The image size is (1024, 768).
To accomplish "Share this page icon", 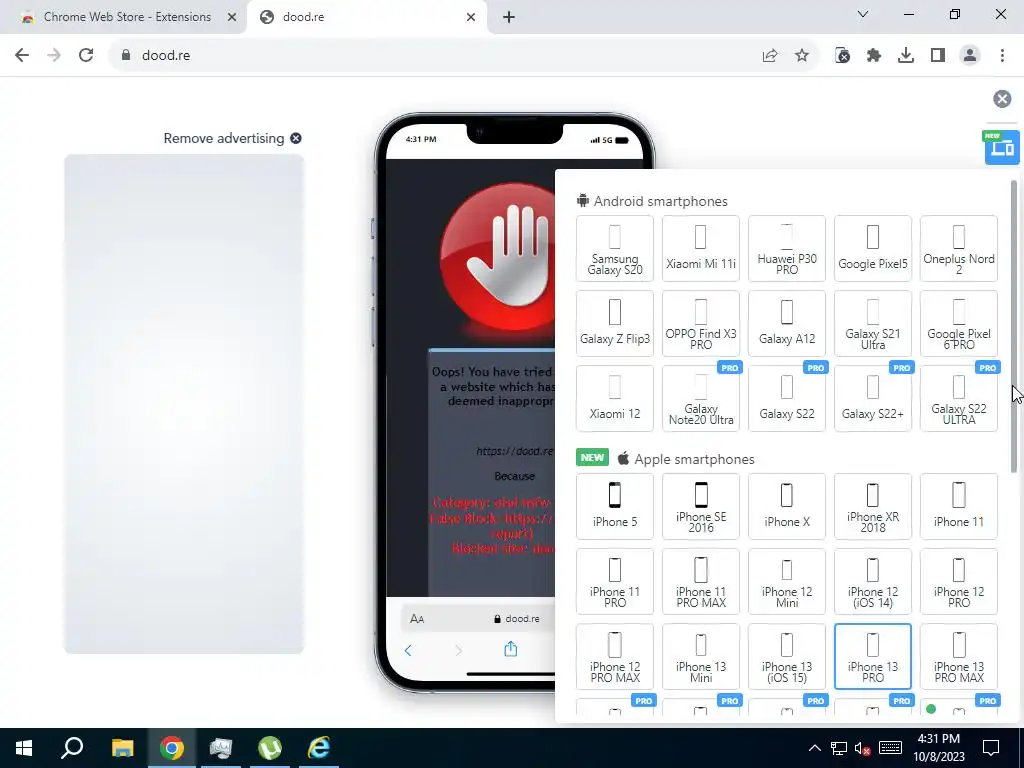I will pos(770,56).
